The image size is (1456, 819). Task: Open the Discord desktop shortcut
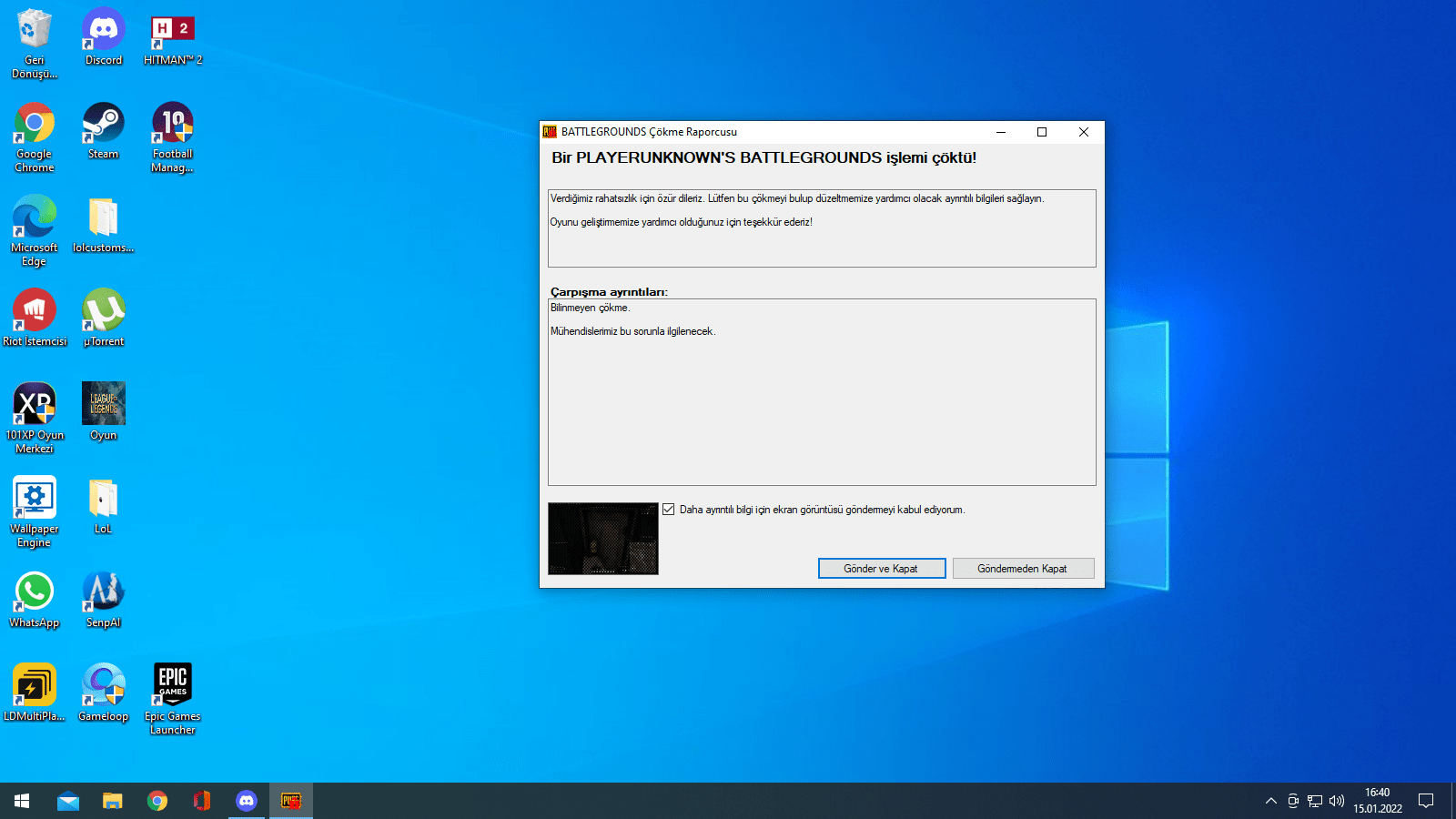(x=104, y=36)
